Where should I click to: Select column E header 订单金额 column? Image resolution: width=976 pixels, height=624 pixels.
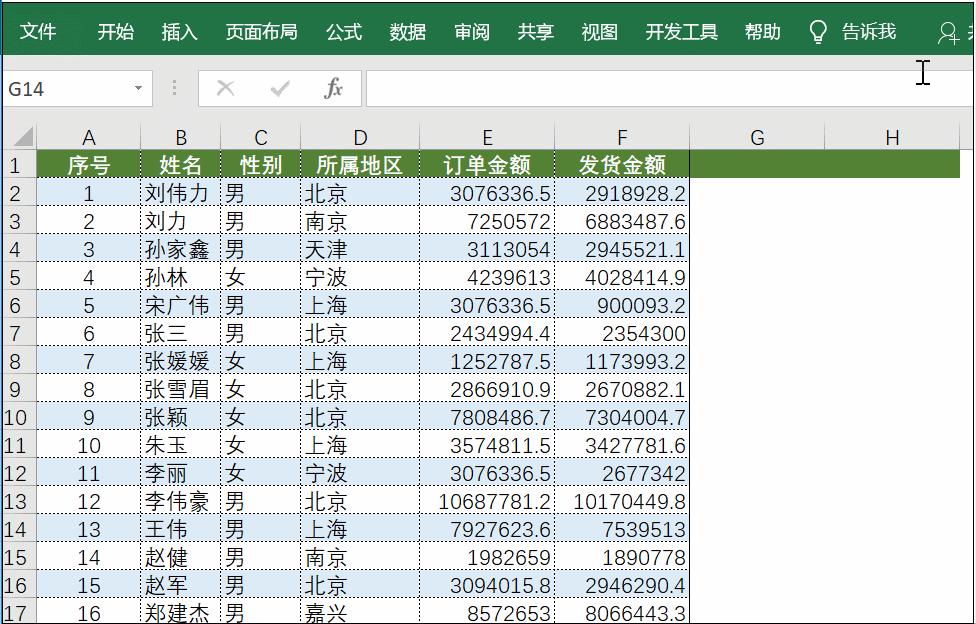click(x=487, y=136)
